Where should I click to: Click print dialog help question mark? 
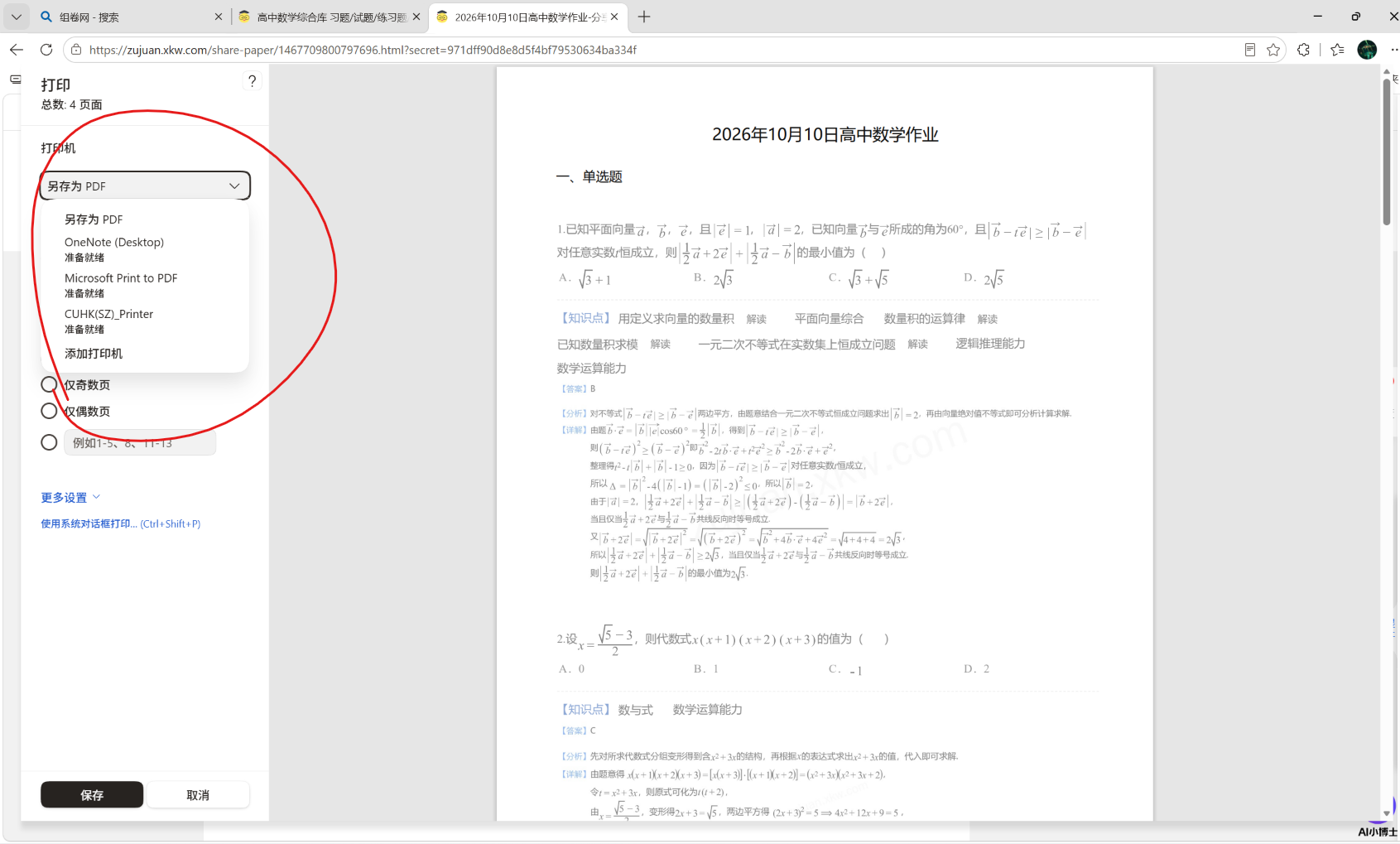coord(253,81)
